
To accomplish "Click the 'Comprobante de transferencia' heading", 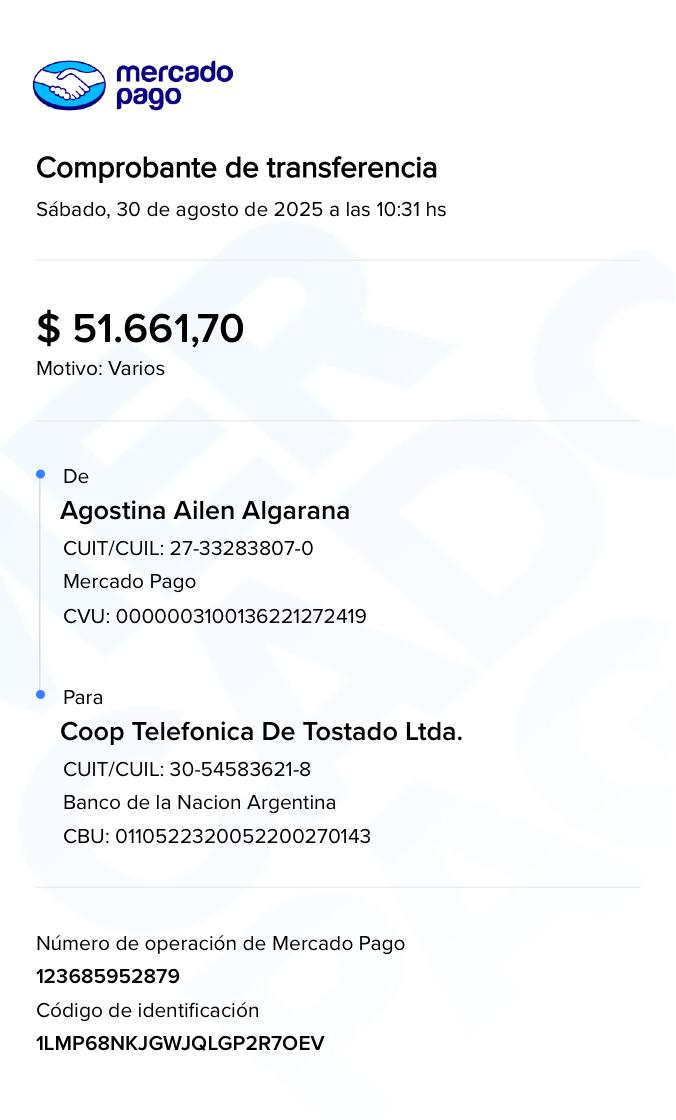I will point(237,168).
